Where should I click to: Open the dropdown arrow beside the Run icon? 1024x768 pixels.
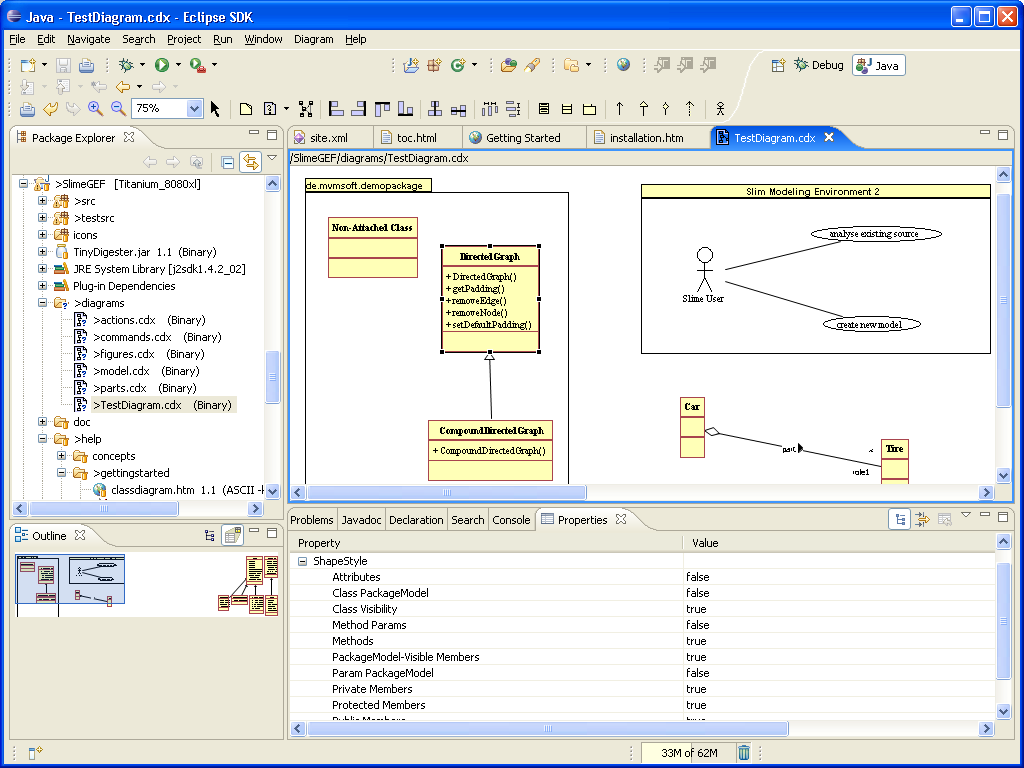point(178,65)
